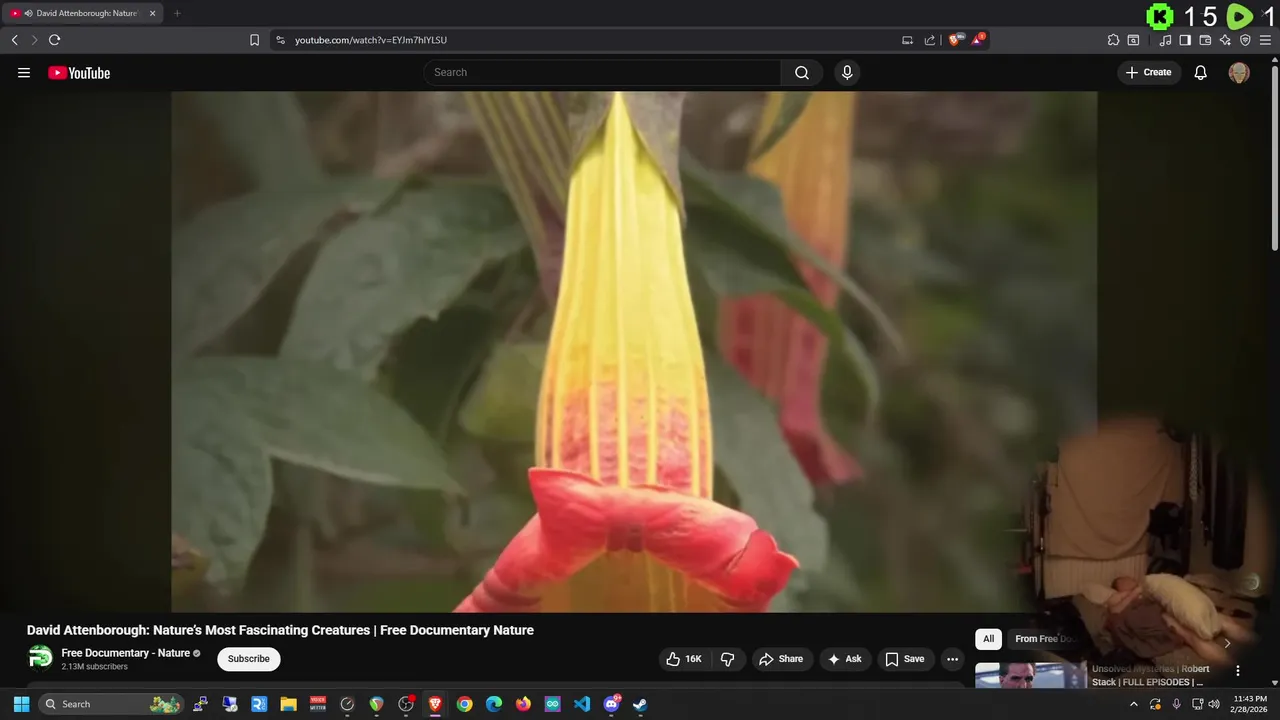Start voice search with the microphone

pos(847,72)
